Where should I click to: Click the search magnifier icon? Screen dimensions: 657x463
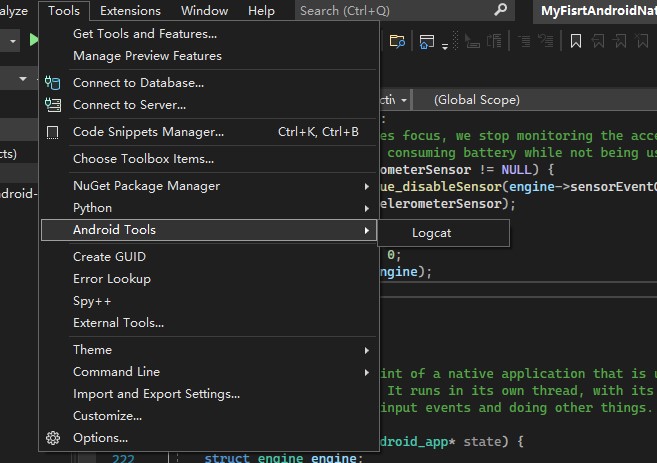(x=500, y=10)
